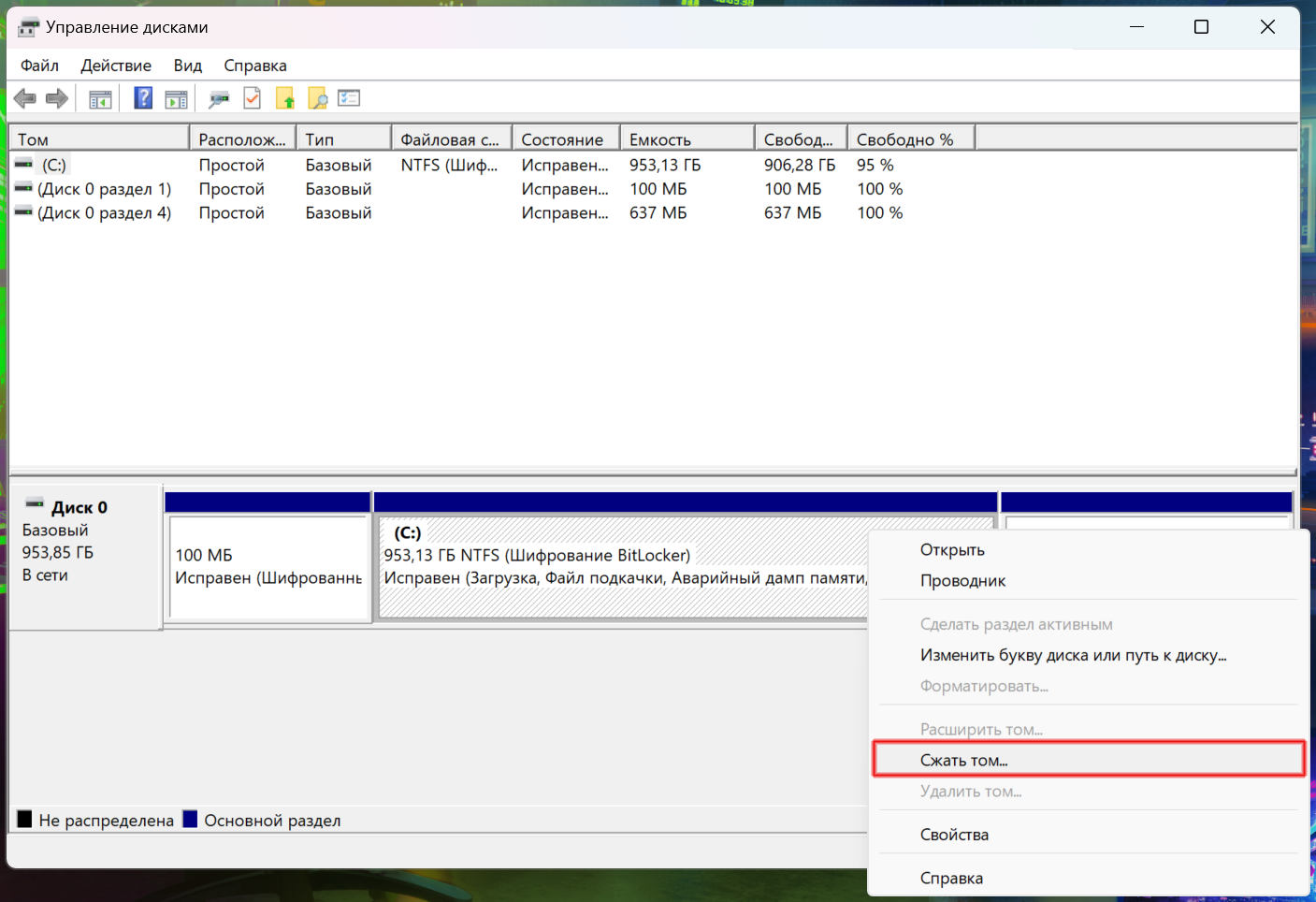
Task: Click the Управление дисками title bar icon
Action: (29, 27)
